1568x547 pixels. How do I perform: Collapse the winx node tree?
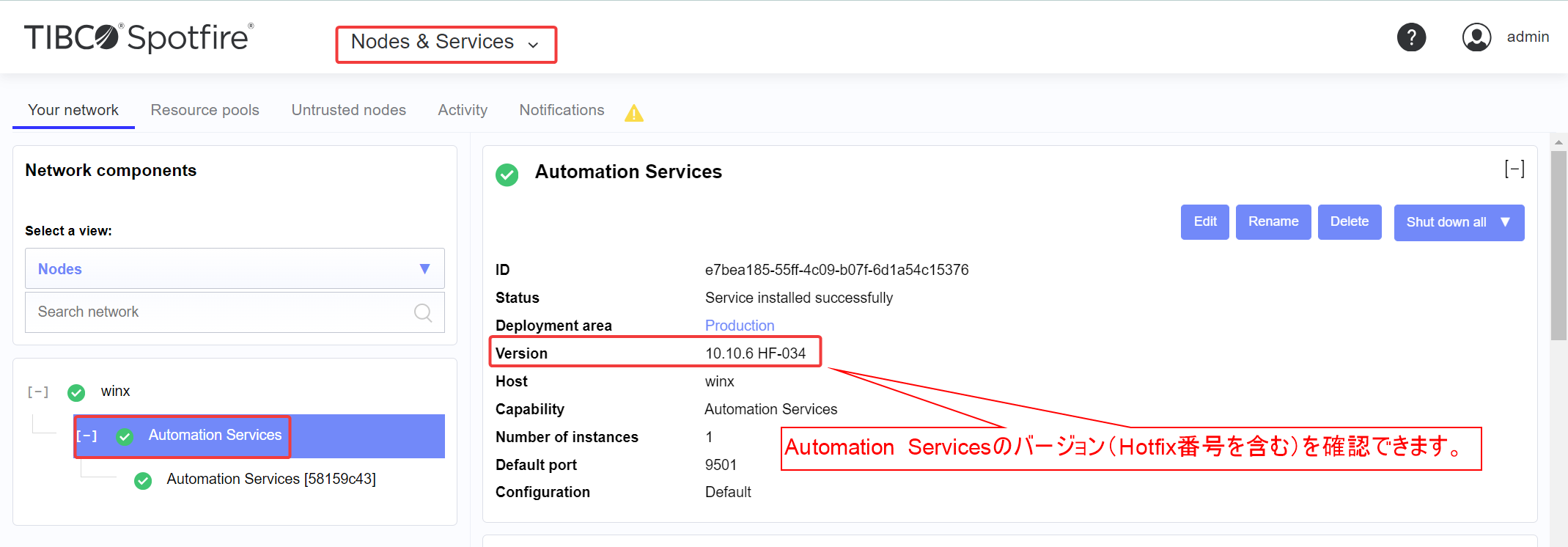(x=38, y=392)
